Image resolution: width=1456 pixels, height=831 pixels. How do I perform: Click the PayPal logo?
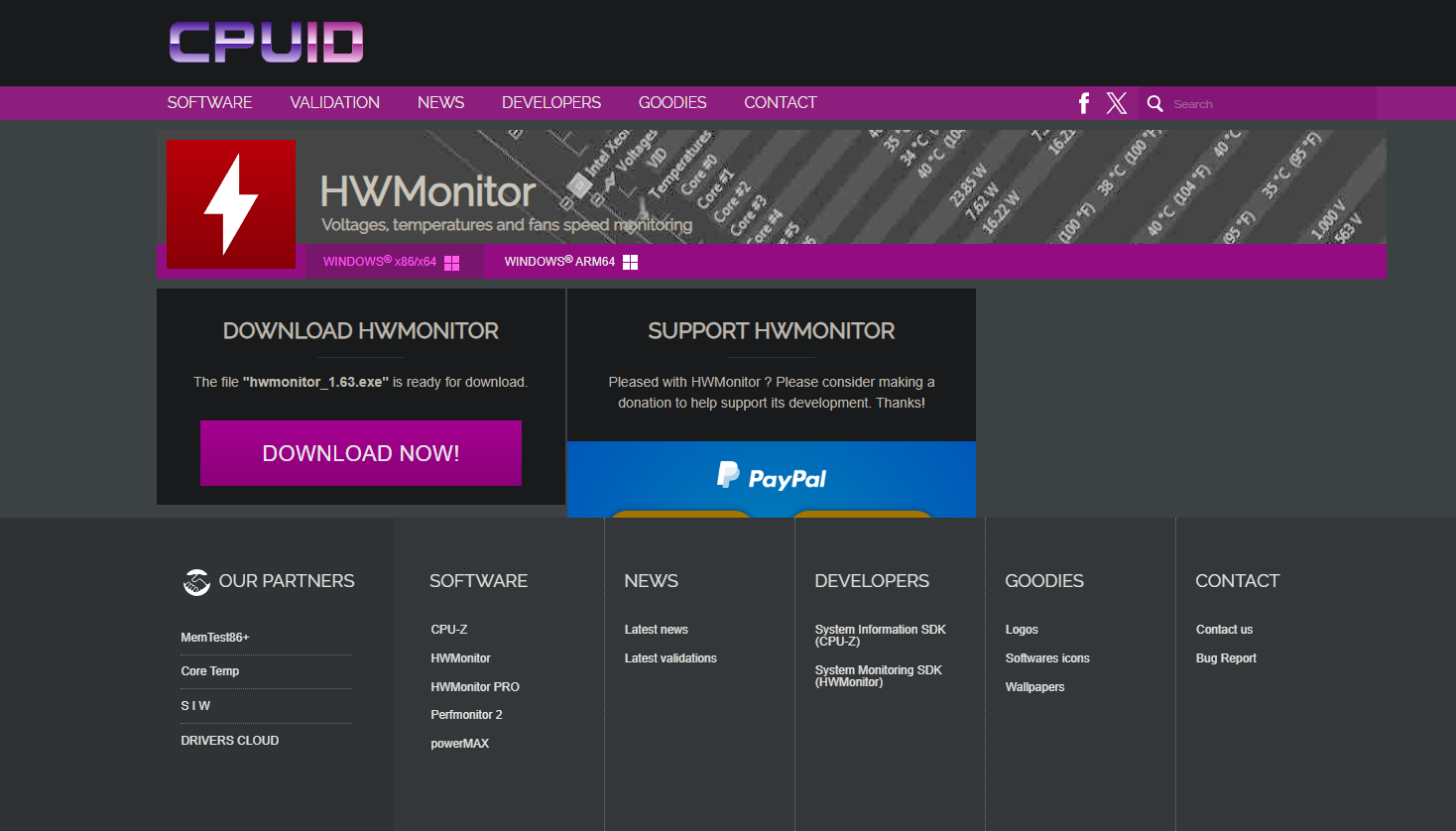click(772, 478)
